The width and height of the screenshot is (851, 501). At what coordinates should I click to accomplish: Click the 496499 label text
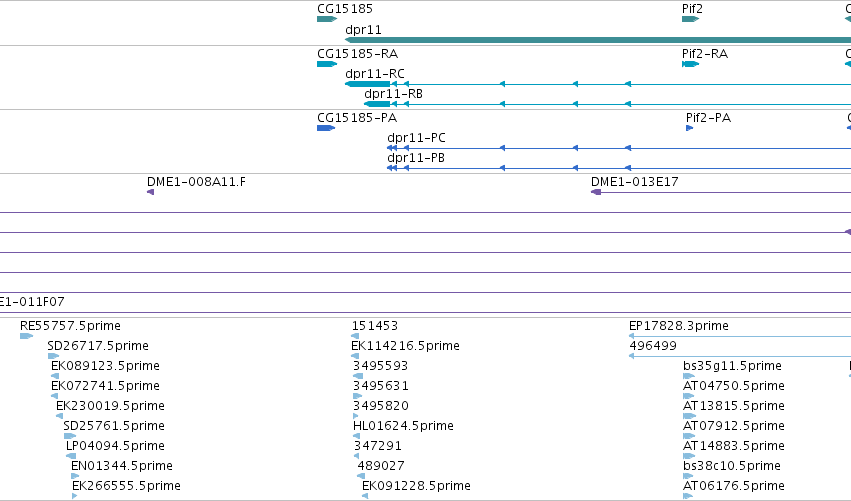coord(653,346)
